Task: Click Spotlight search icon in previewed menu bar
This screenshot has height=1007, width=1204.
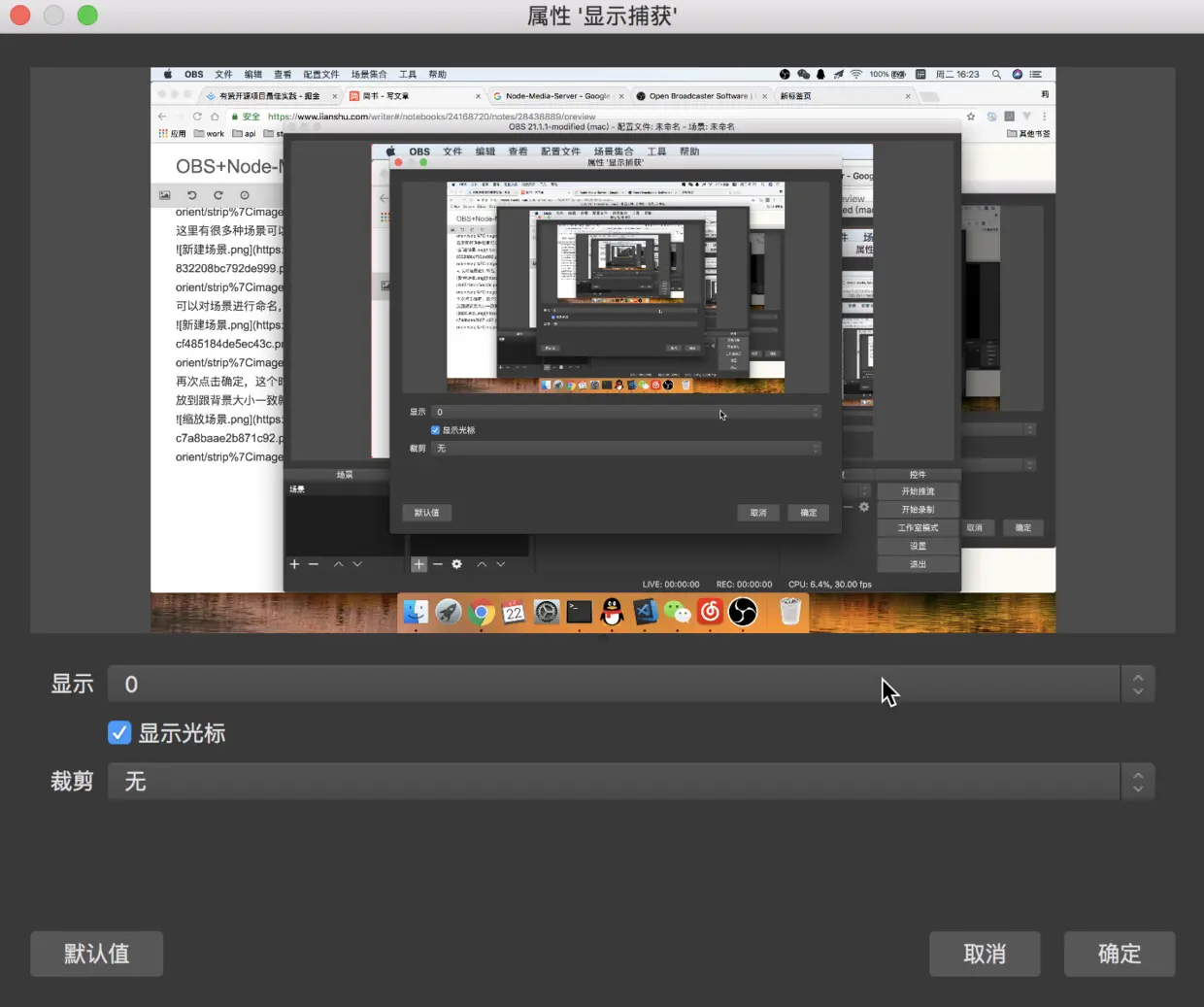Action: [x=996, y=75]
